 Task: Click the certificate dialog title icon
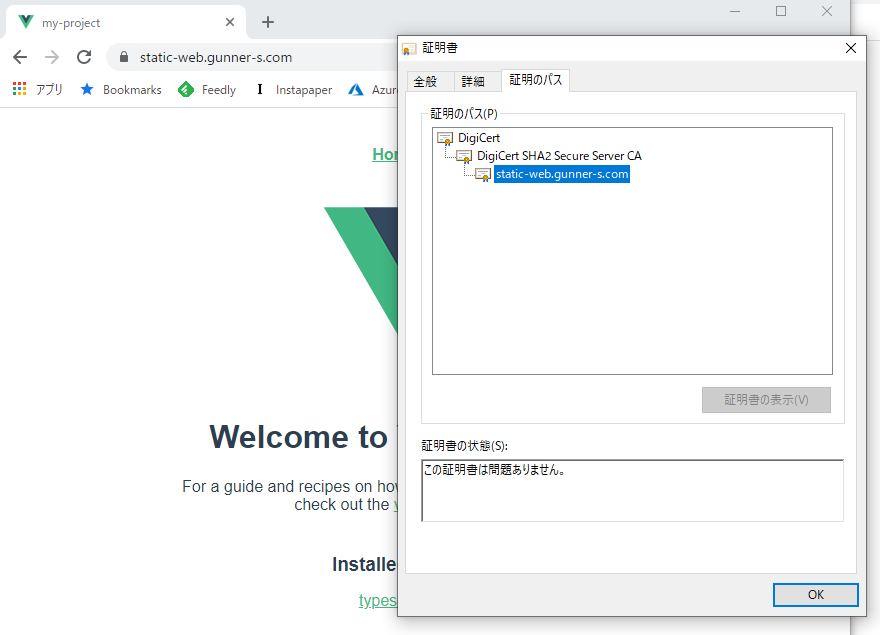pos(409,49)
